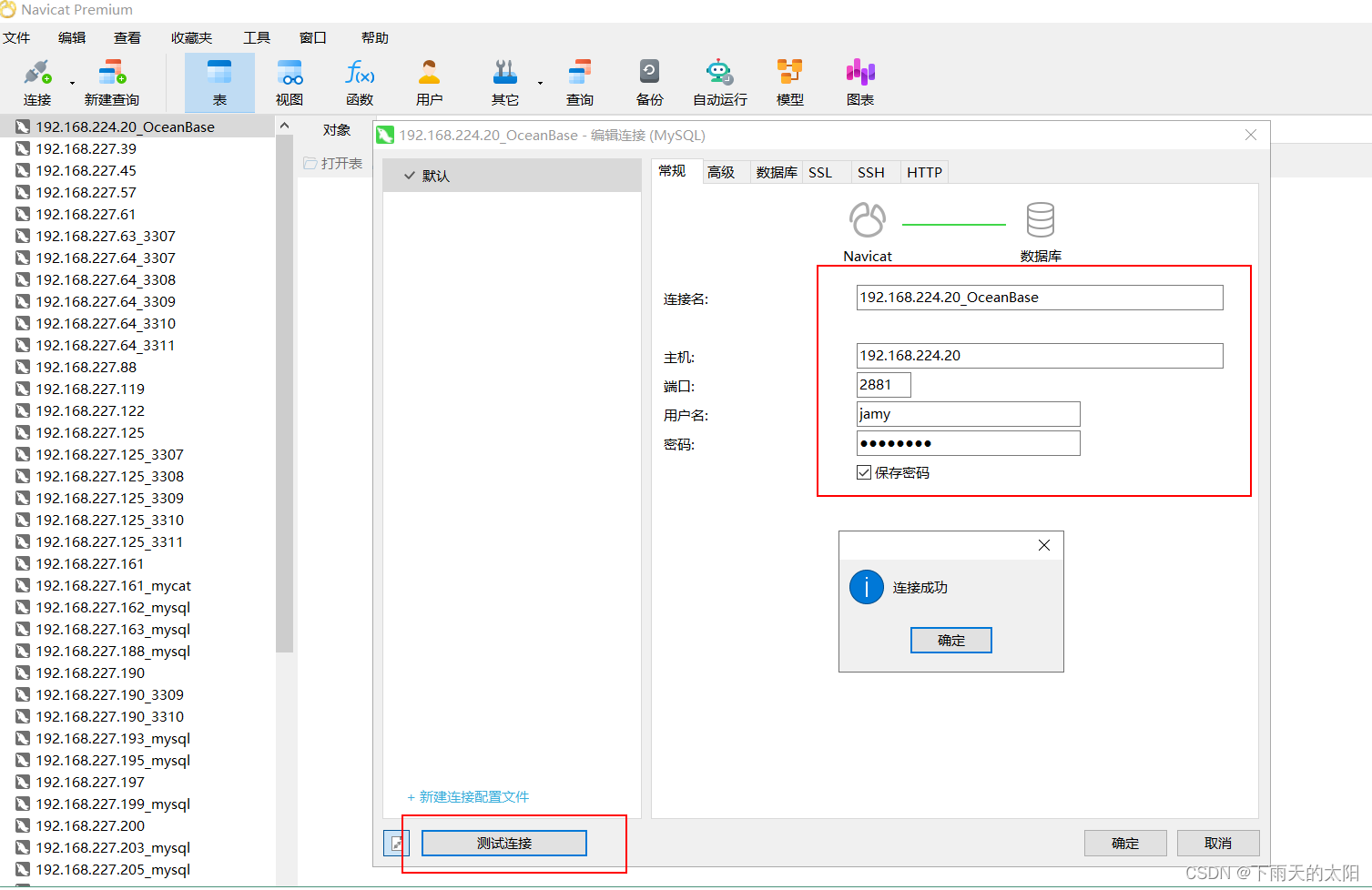Image resolution: width=1372 pixels, height=890 pixels.
Task: Select connection 192.168.227.64_3308
Action: coord(137,279)
